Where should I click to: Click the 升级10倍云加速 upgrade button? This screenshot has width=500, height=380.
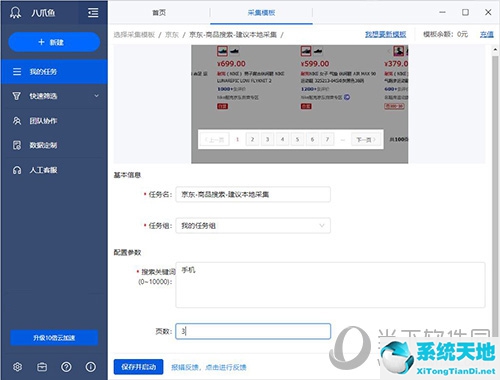tap(54, 338)
